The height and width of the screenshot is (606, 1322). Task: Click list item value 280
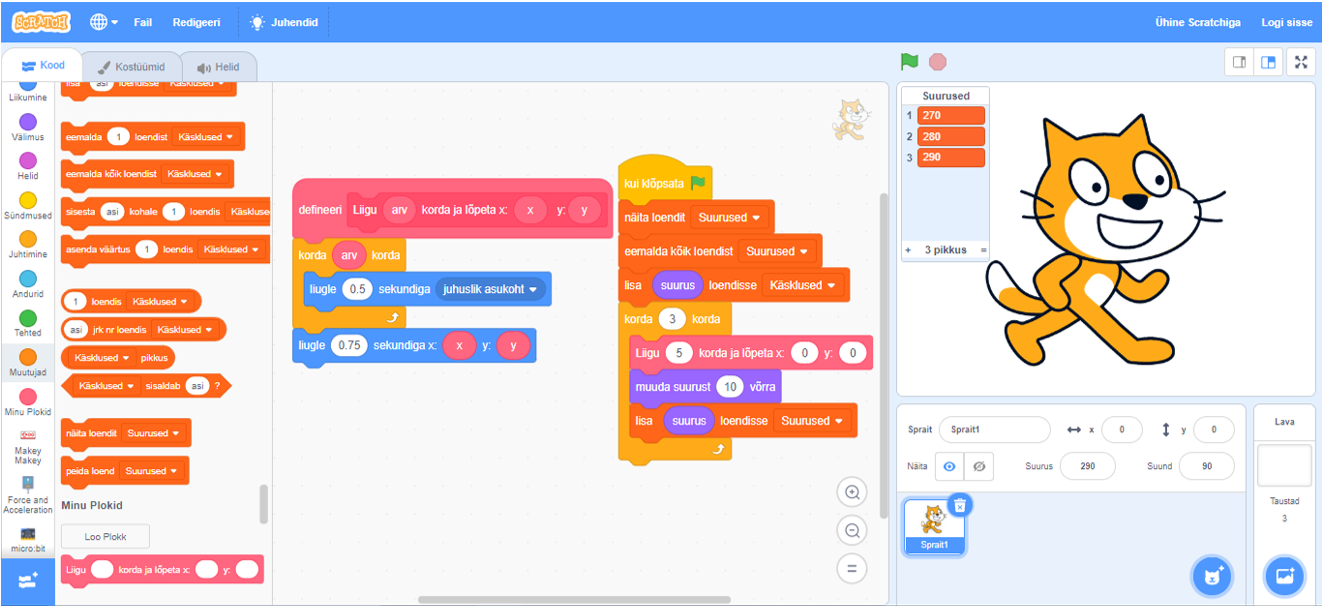coord(951,136)
